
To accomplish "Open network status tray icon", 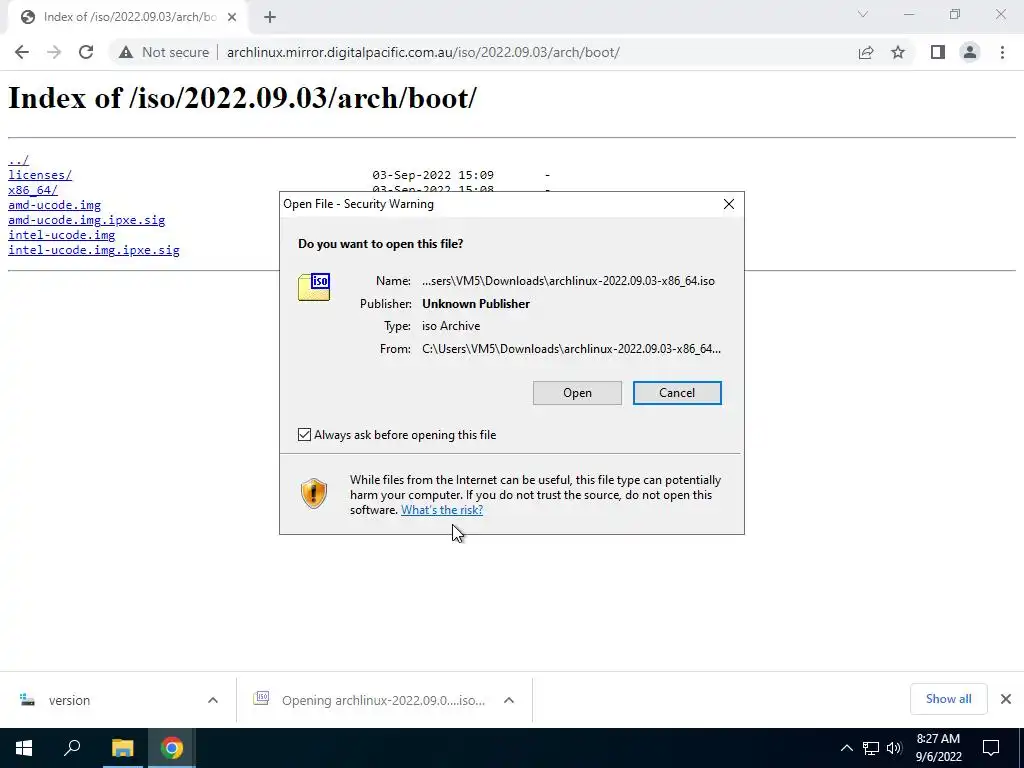I will coord(871,748).
